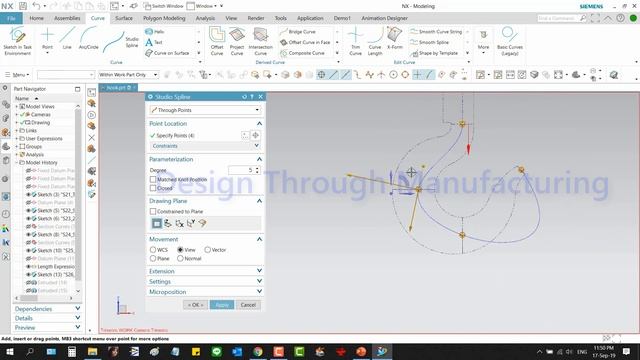This screenshot has height=360, width=640.
Task: Open Calculator from the taskbar
Action: (72, 351)
